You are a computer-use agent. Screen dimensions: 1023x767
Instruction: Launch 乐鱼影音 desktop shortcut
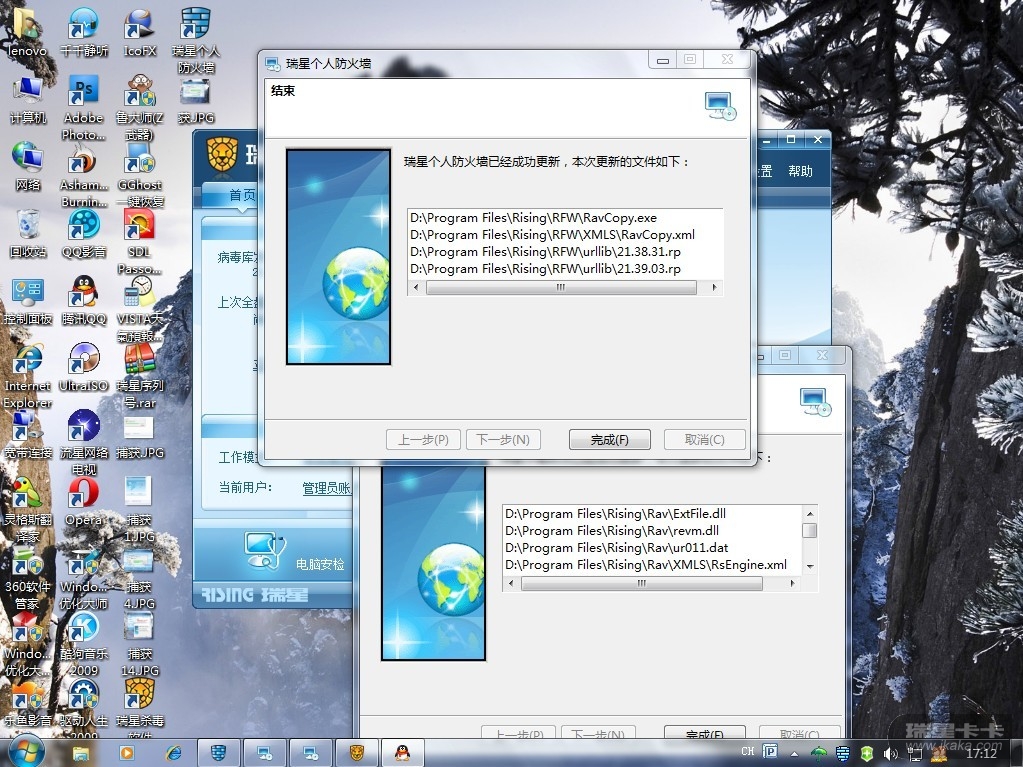[27, 704]
